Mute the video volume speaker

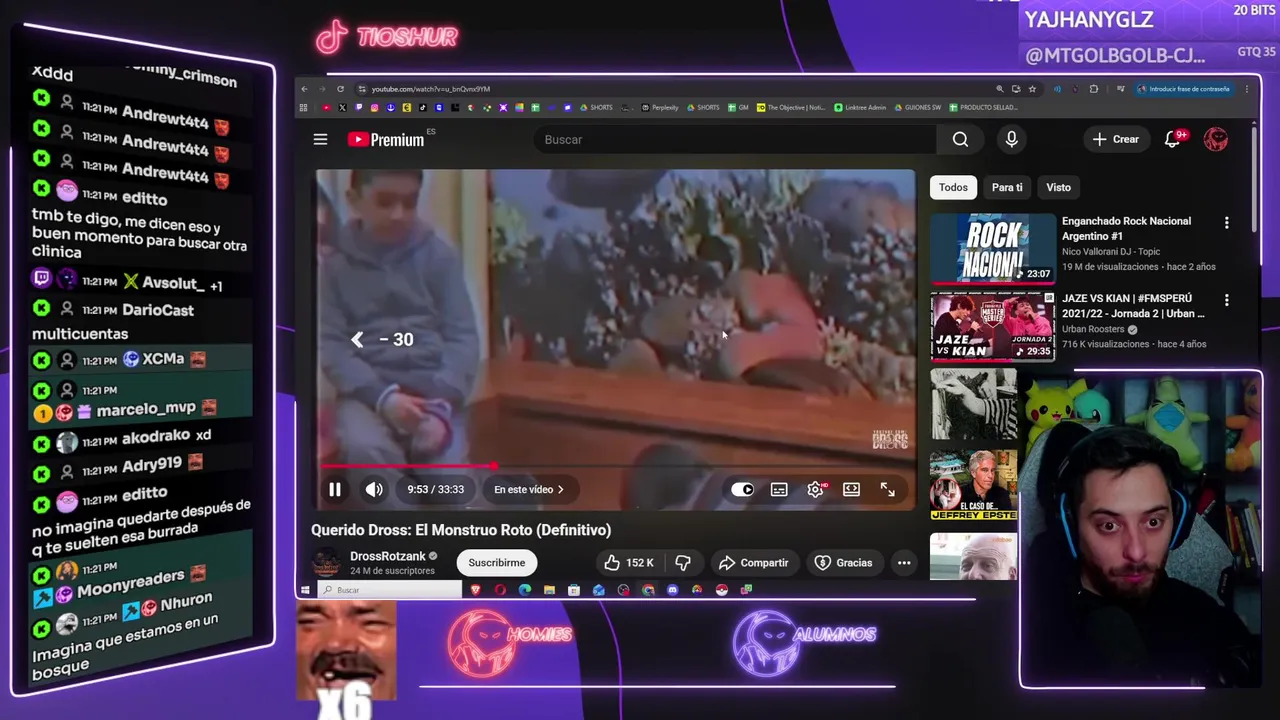373,489
